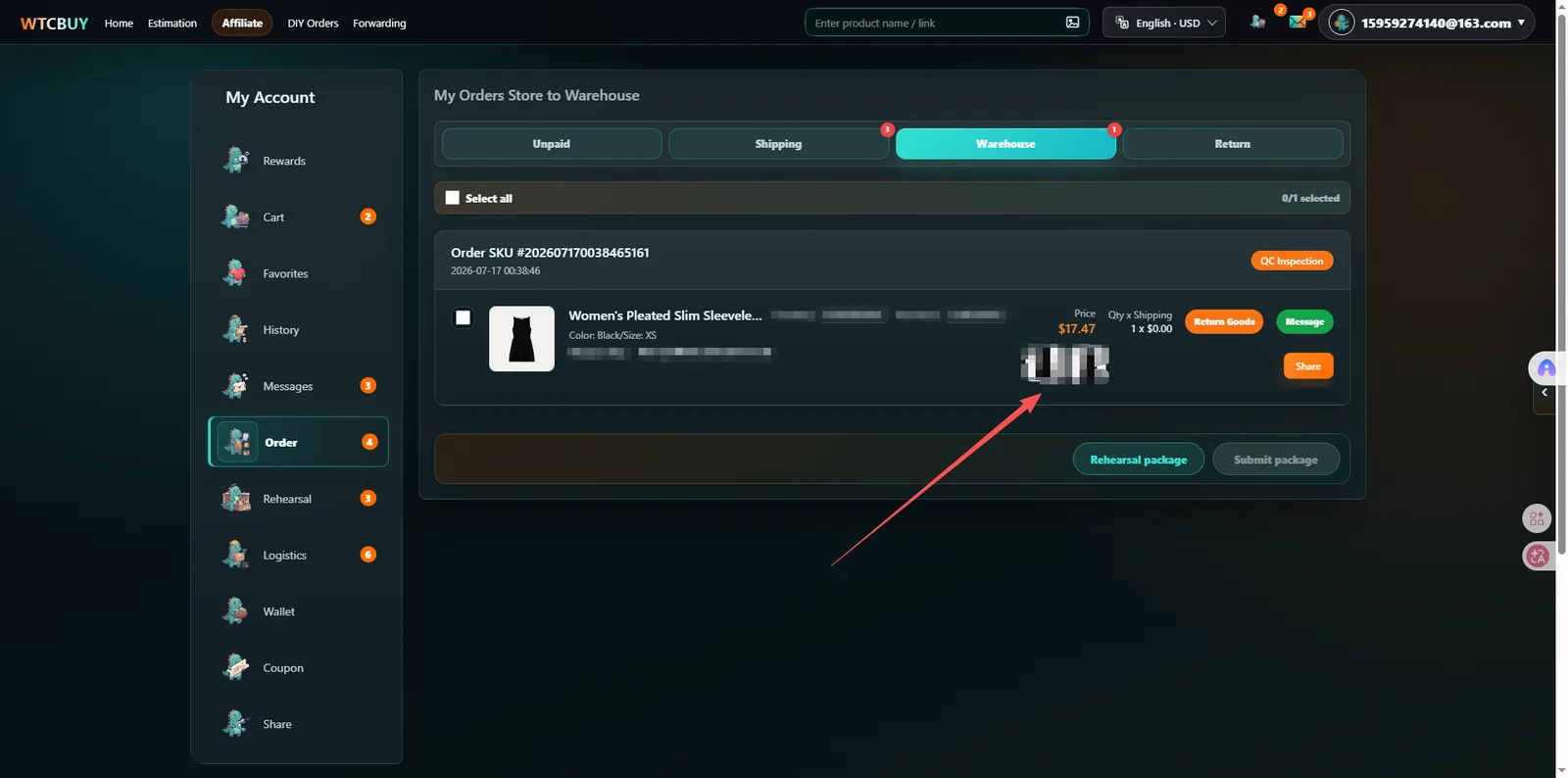Open the sidebar Share item
This screenshot has width=1568, height=778.
pos(298,724)
